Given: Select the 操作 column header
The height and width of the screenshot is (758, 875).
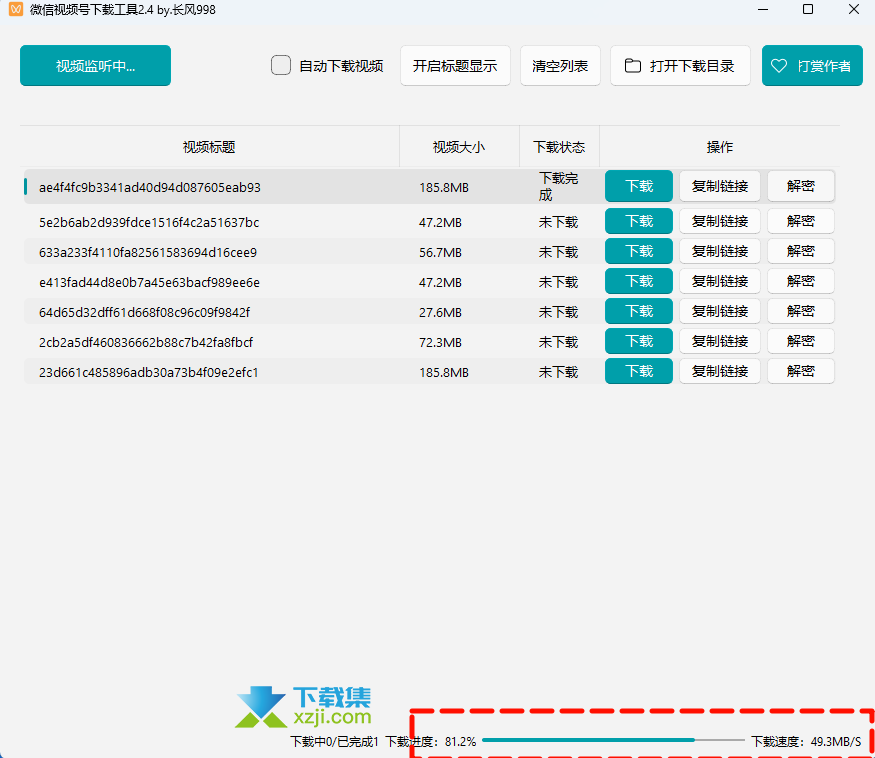Looking at the screenshot, I should tap(719, 147).
